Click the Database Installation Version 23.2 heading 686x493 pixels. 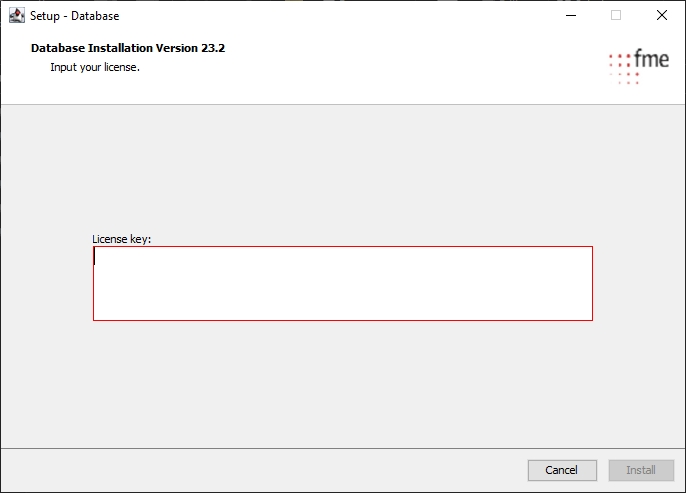pos(128,48)
